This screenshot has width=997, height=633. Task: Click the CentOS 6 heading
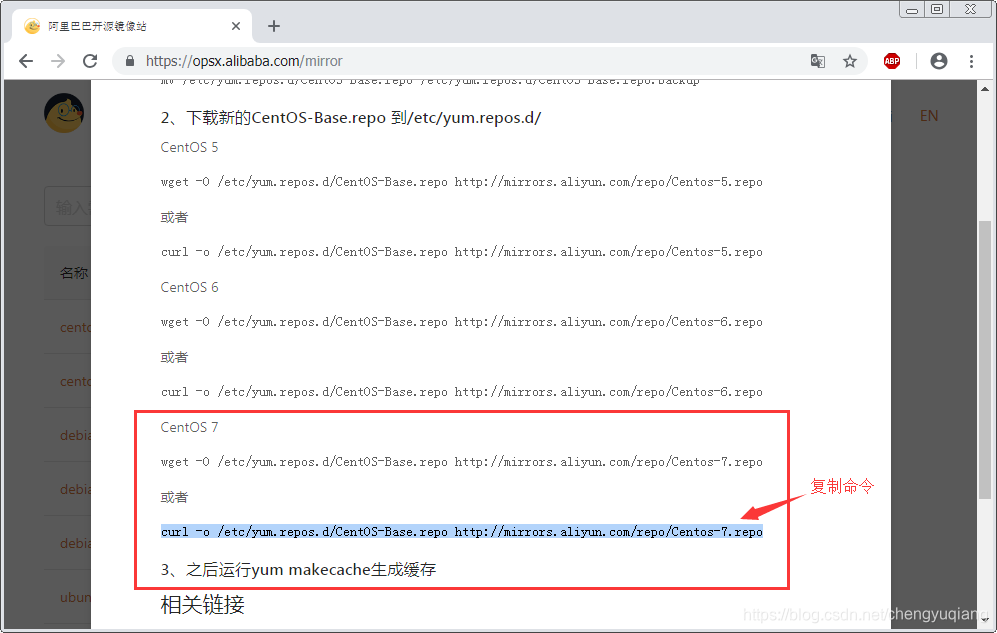click(x=189, y=287)
